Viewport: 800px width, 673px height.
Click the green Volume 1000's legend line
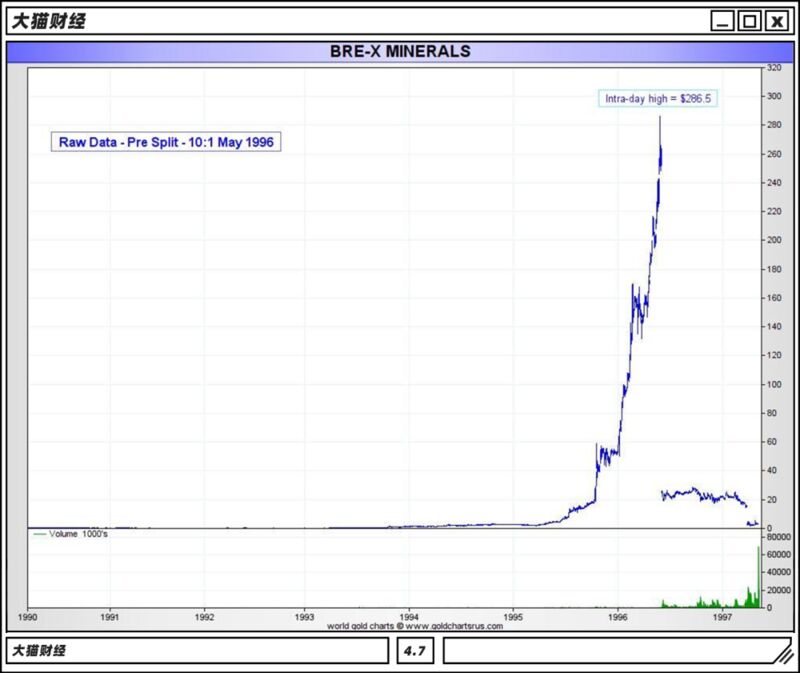point(40,534)
